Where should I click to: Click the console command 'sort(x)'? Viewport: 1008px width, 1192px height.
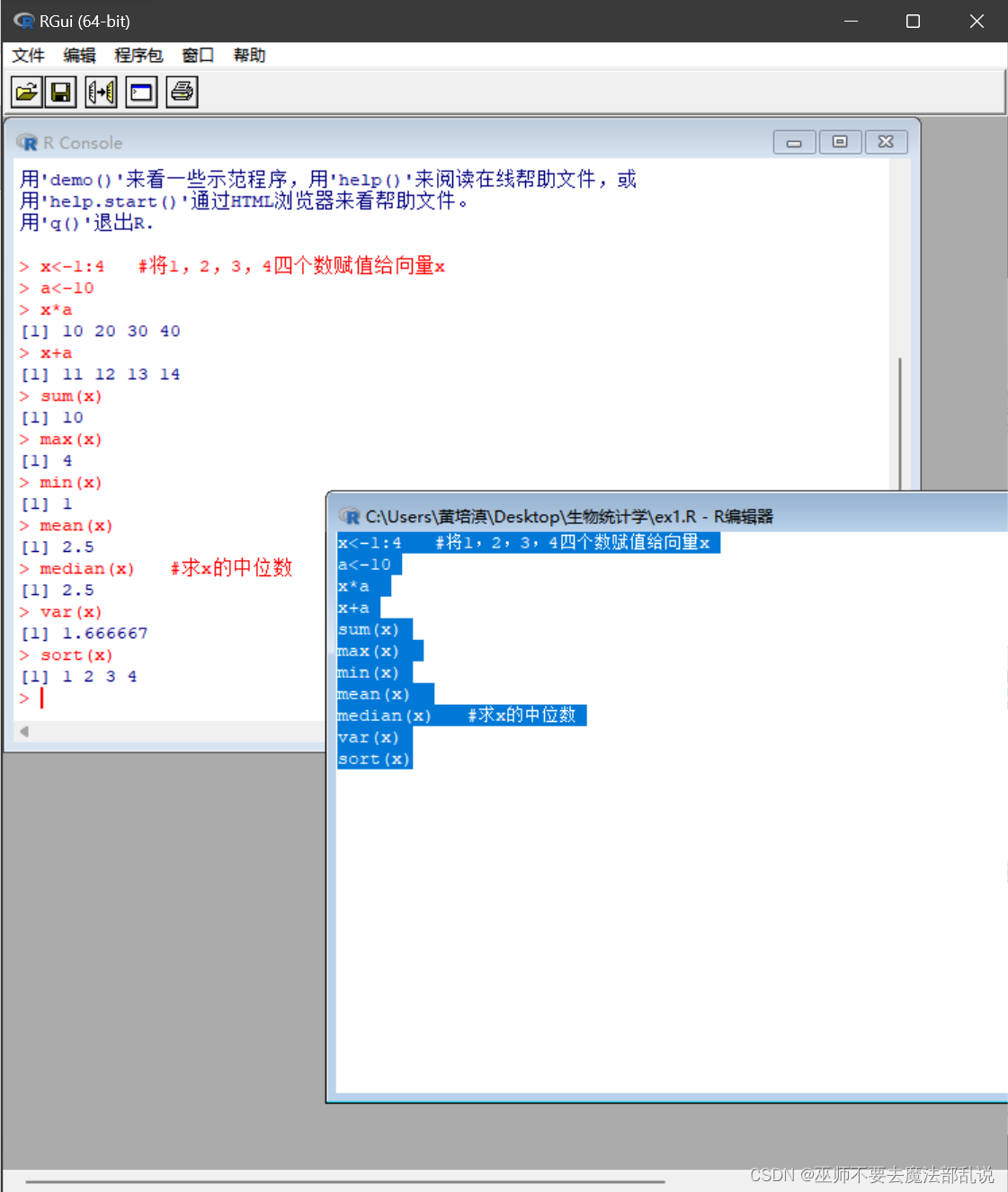click(76, 655)
